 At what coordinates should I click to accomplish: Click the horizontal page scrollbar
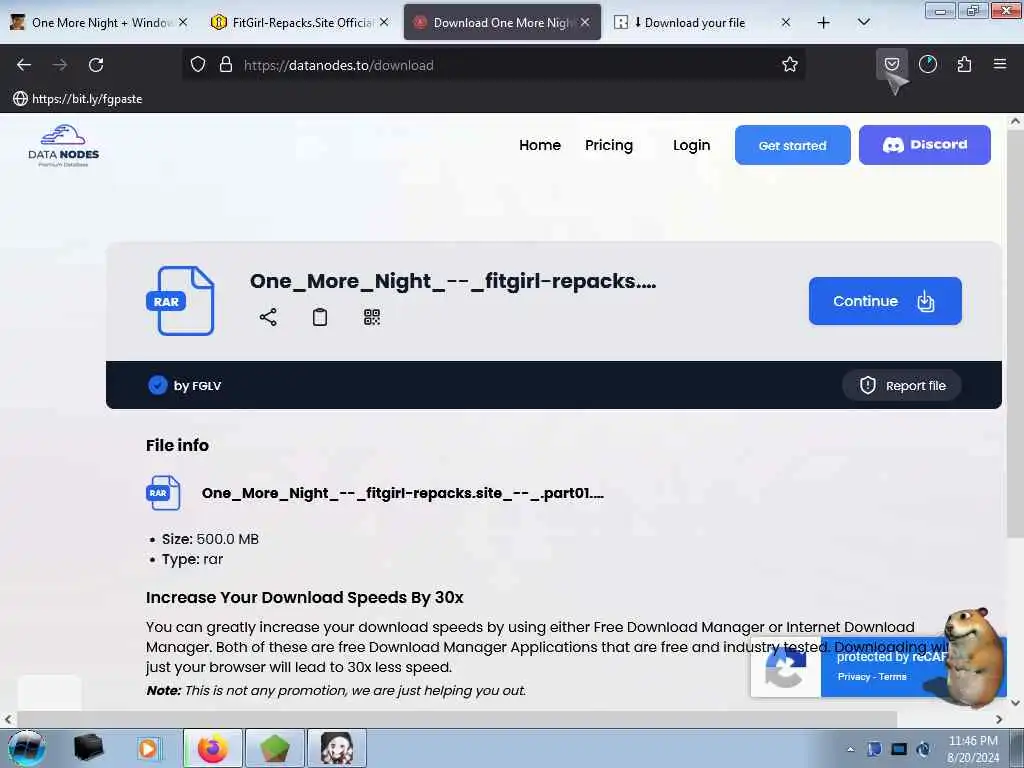coord(457,719)
